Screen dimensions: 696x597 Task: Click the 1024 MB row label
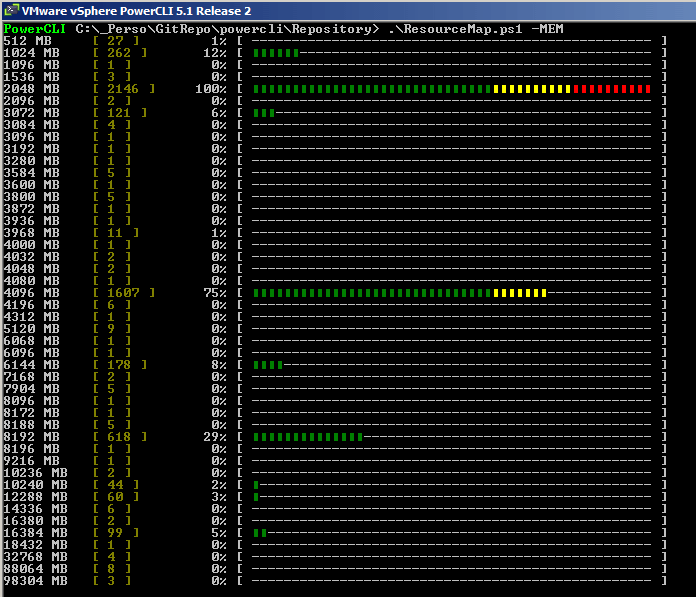click(31, 53)
